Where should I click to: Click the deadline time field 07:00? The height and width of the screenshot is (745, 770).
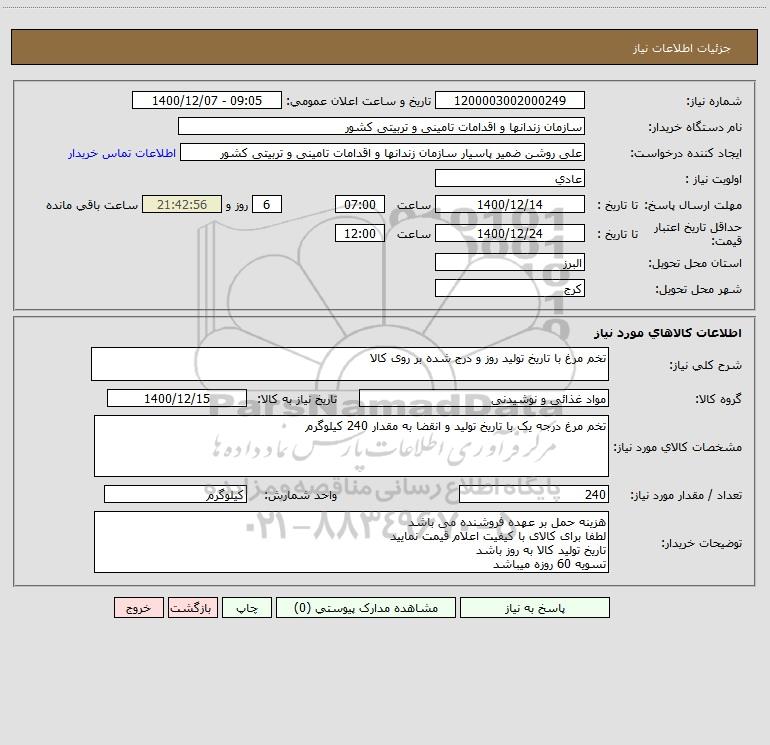[x=359, y=204]
